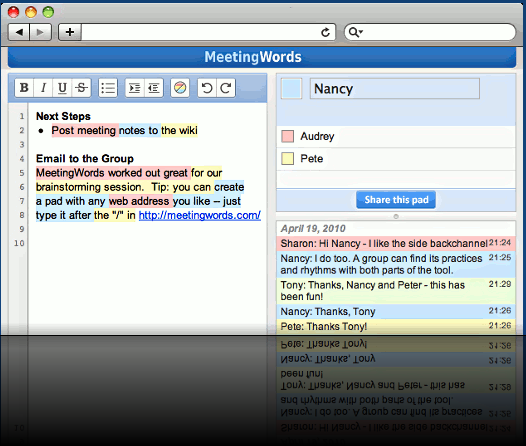
Task: Click Tony's 'this has been fun!' message
Action: pyautogui.click(x=396, y=291)
